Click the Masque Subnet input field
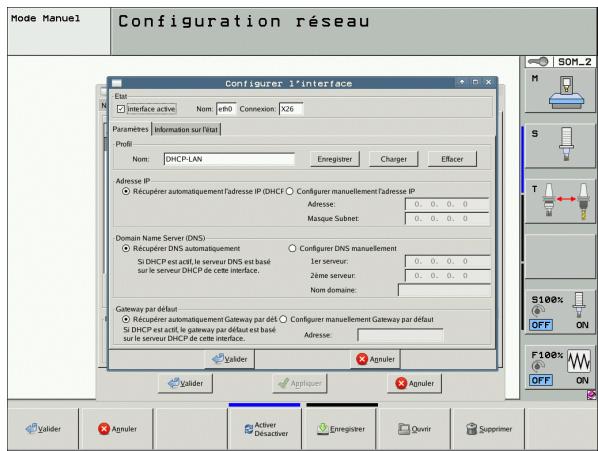Viewport: 598px width, 451px height. click(447, 219)
